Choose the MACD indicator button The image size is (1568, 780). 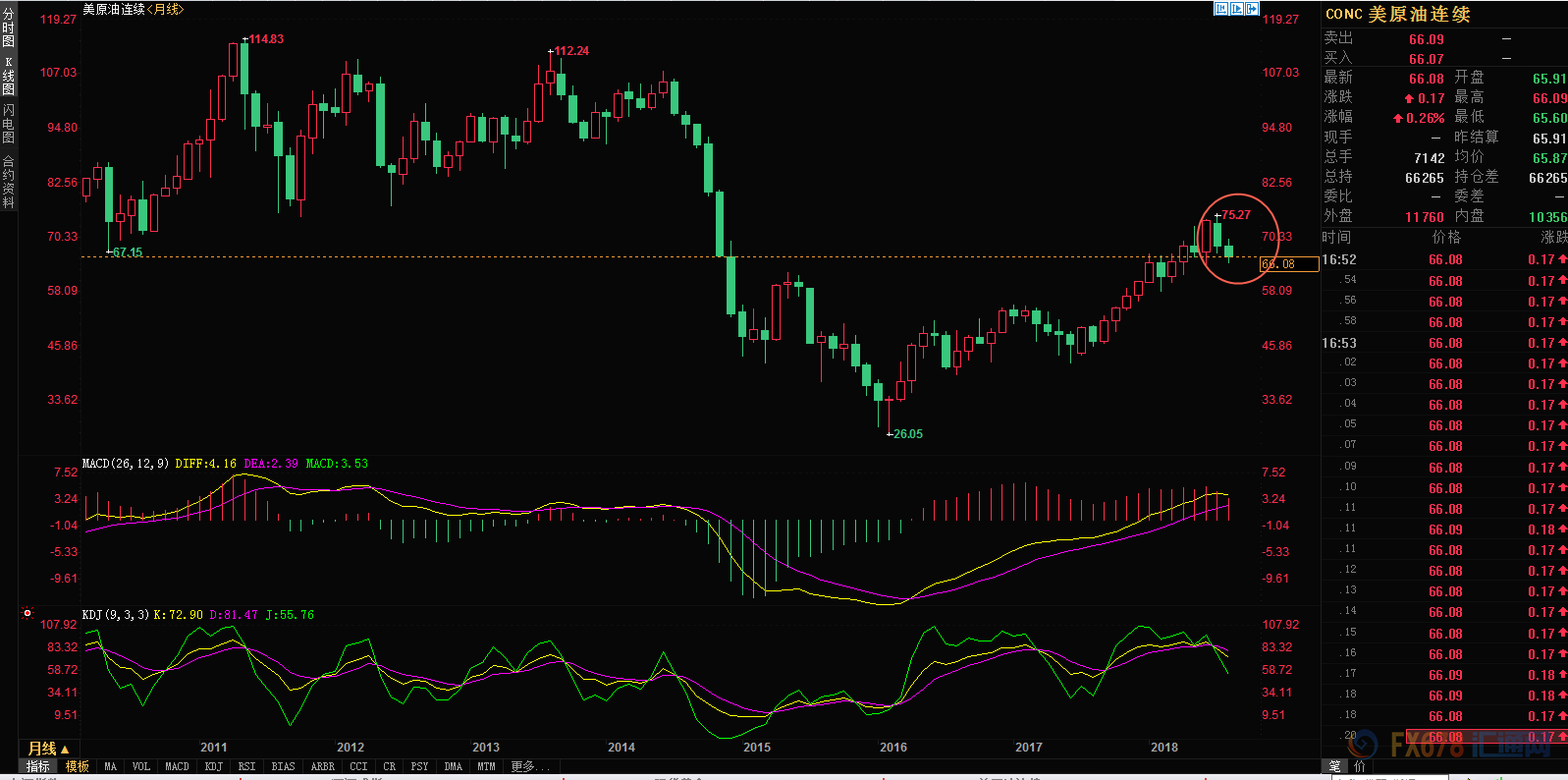tap(177, 766)
